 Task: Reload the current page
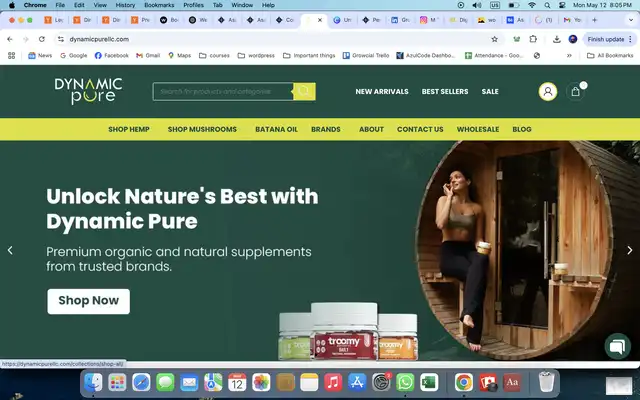click(x=42, y=39)
